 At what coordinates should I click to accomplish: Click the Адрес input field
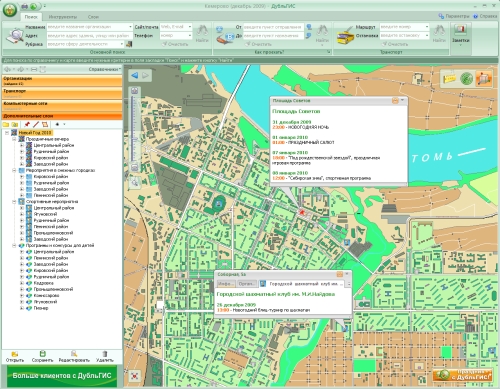point(89,35)
